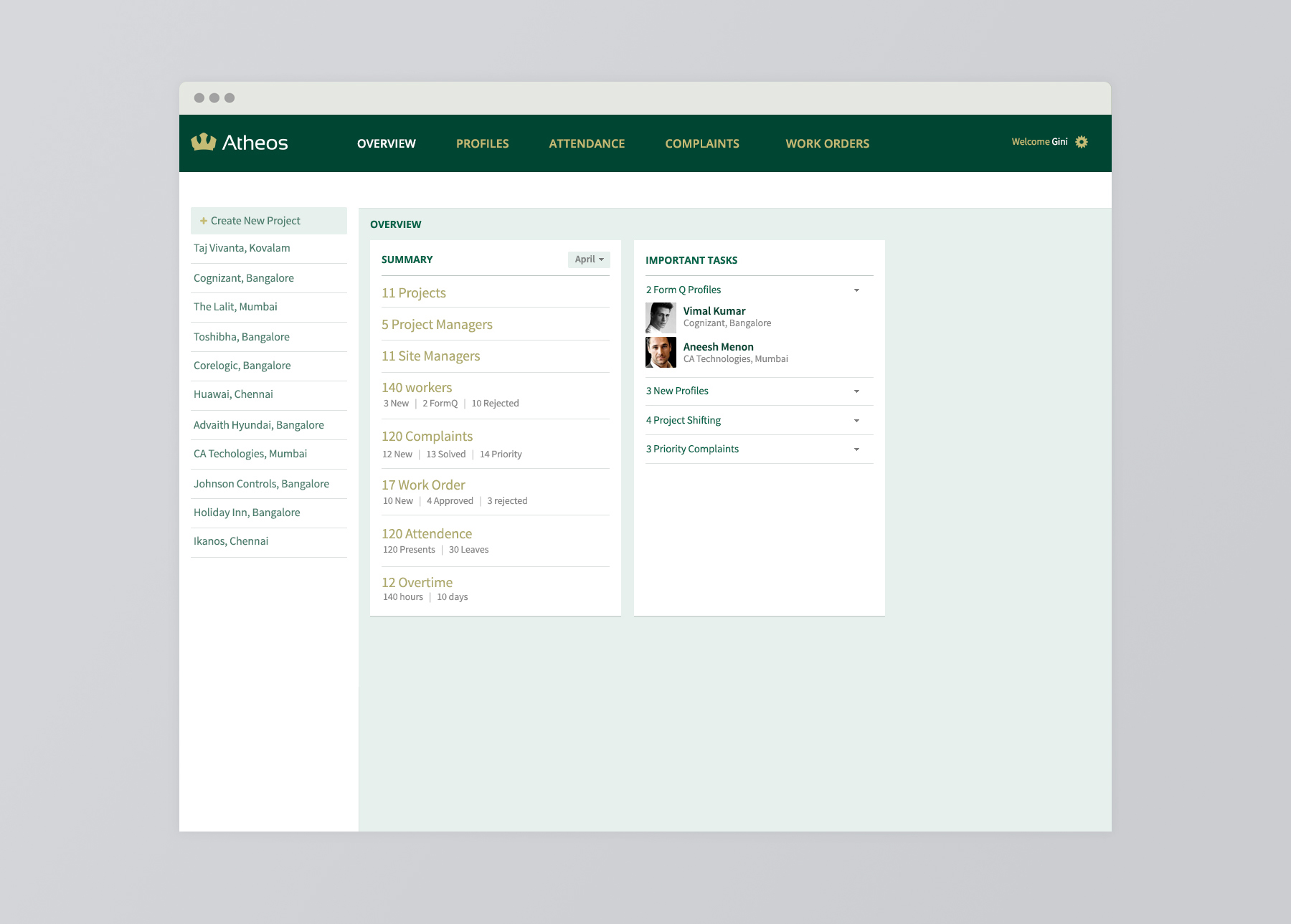Open the 140 workers summary link
The height and width of the screenshot is (924, 1291).
tap(417, 388)
